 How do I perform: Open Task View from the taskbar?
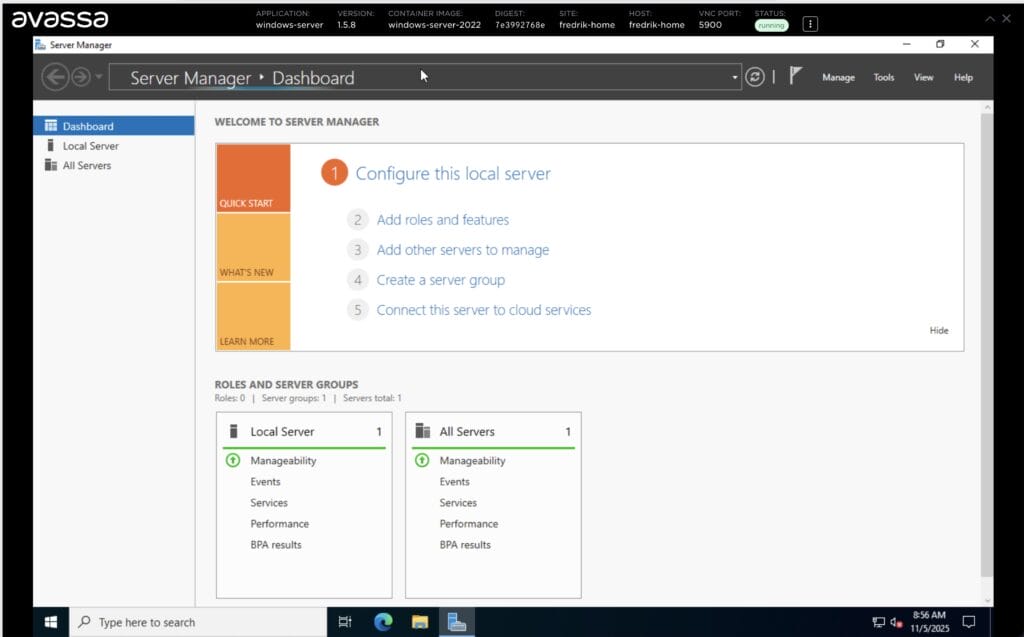[345, 621]
